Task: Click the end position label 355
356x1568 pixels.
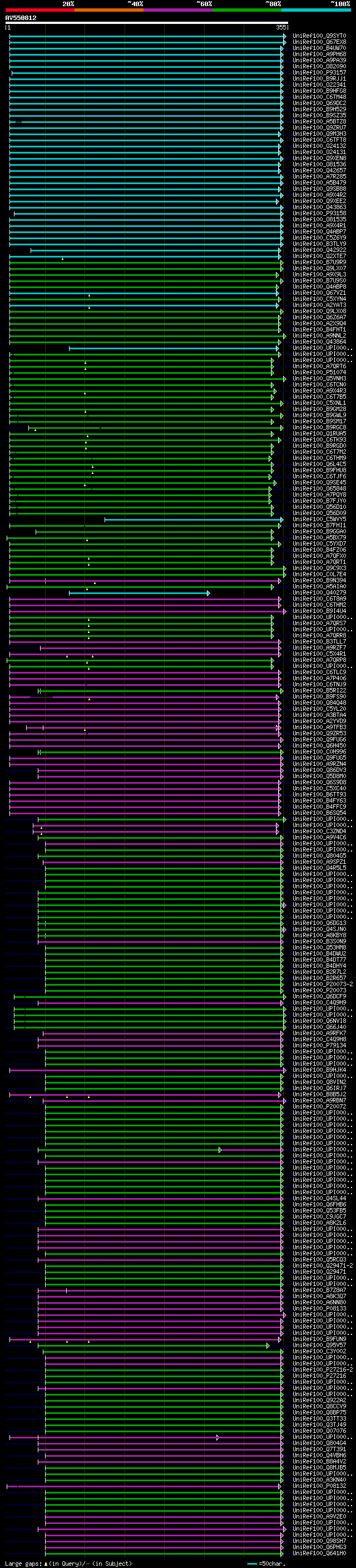Action: click(x=281, y=27)
